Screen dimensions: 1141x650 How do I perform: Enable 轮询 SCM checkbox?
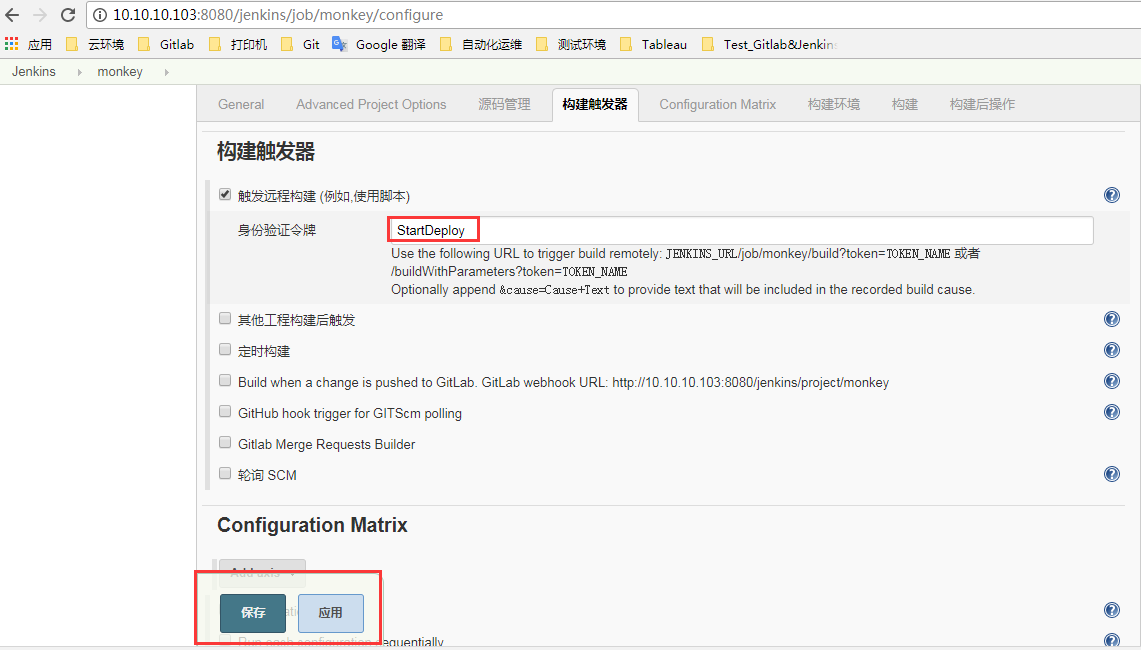225,473
